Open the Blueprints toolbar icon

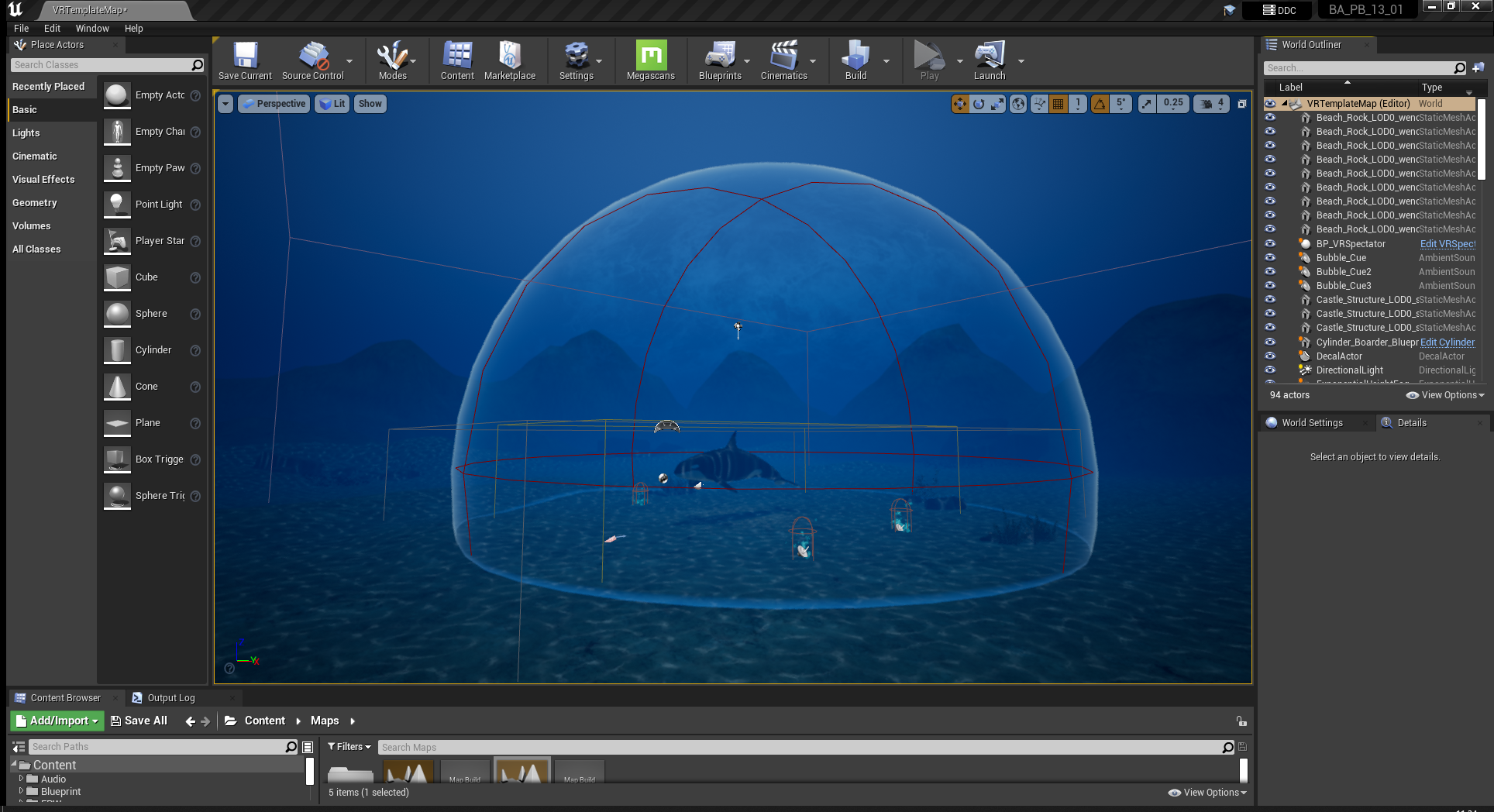coord(720,60)
